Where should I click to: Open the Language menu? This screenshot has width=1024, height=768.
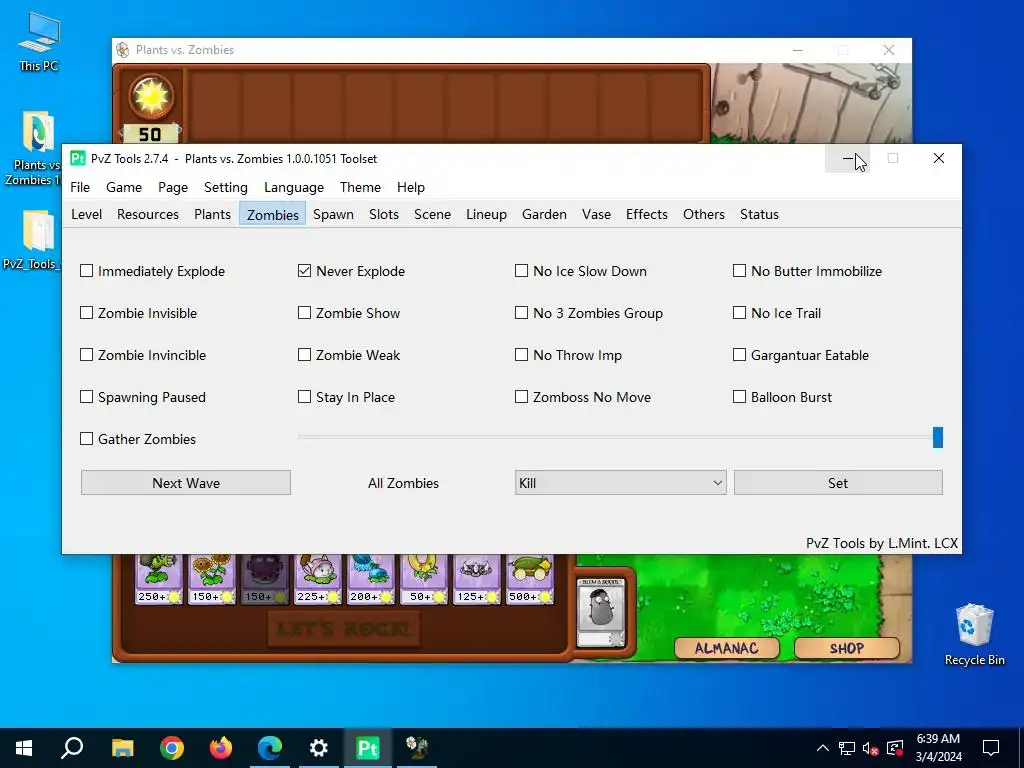click(x=294, y=187)
